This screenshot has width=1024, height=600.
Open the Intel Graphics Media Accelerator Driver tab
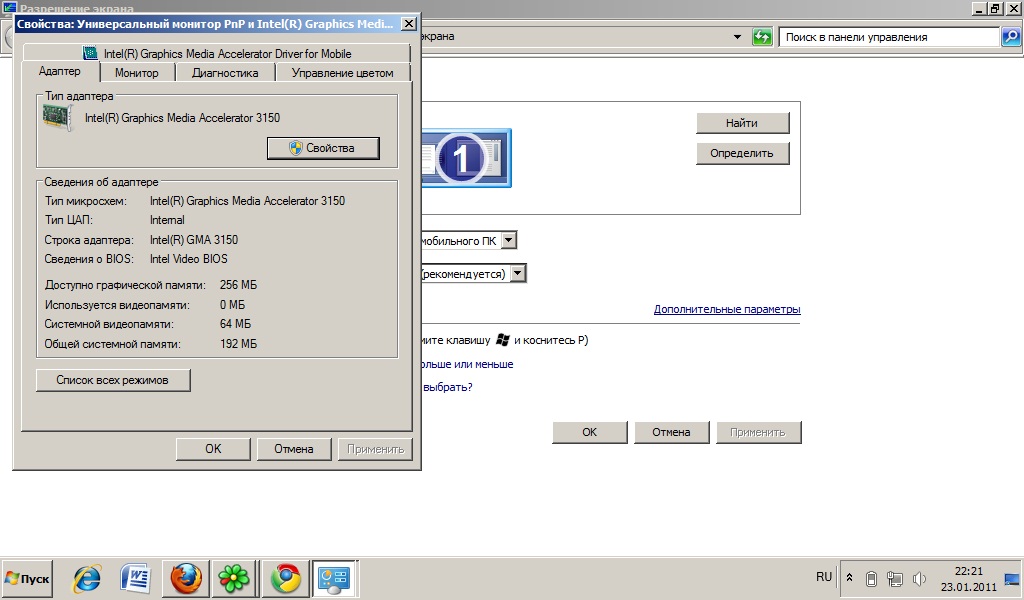(x=217, y=54)
